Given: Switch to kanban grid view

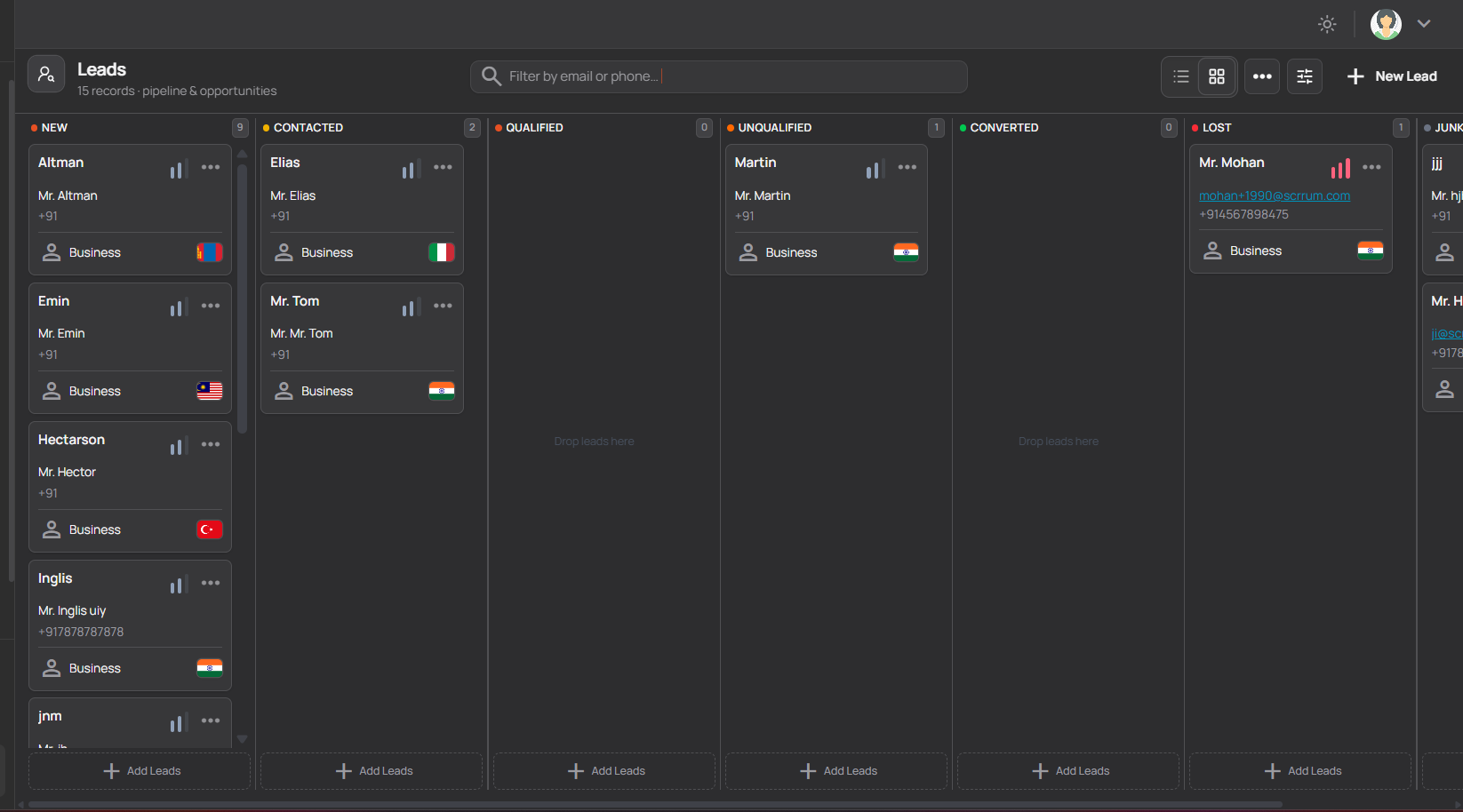Looking at the screenshot, I should [1217, 76].
